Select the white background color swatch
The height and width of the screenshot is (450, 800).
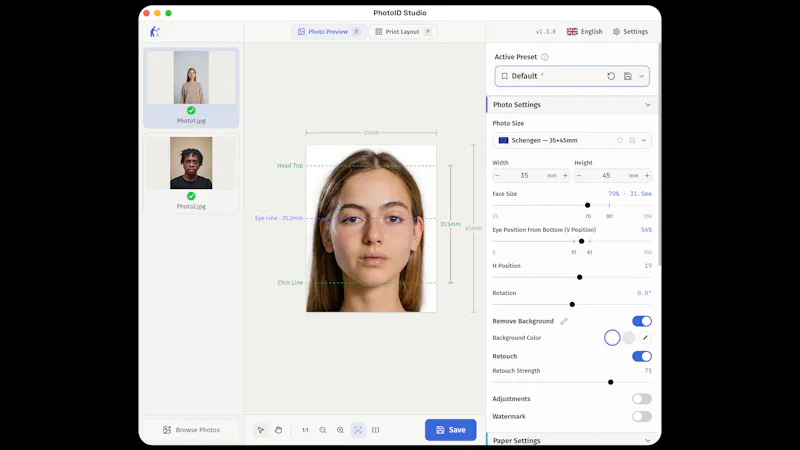(612, 338)
